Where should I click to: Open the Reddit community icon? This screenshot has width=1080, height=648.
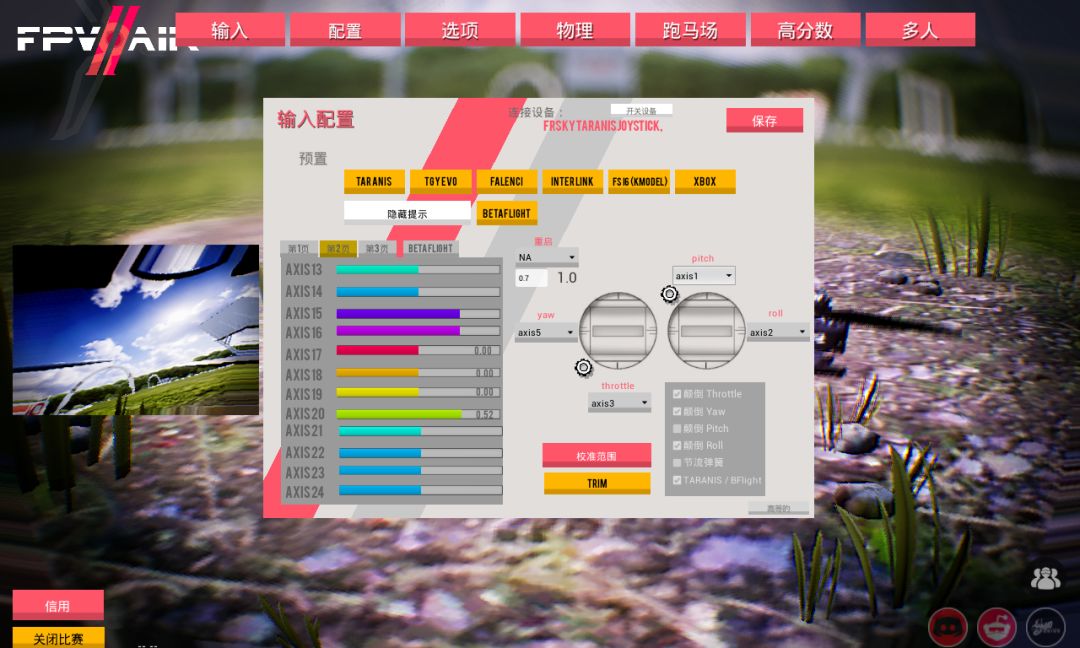996,626
